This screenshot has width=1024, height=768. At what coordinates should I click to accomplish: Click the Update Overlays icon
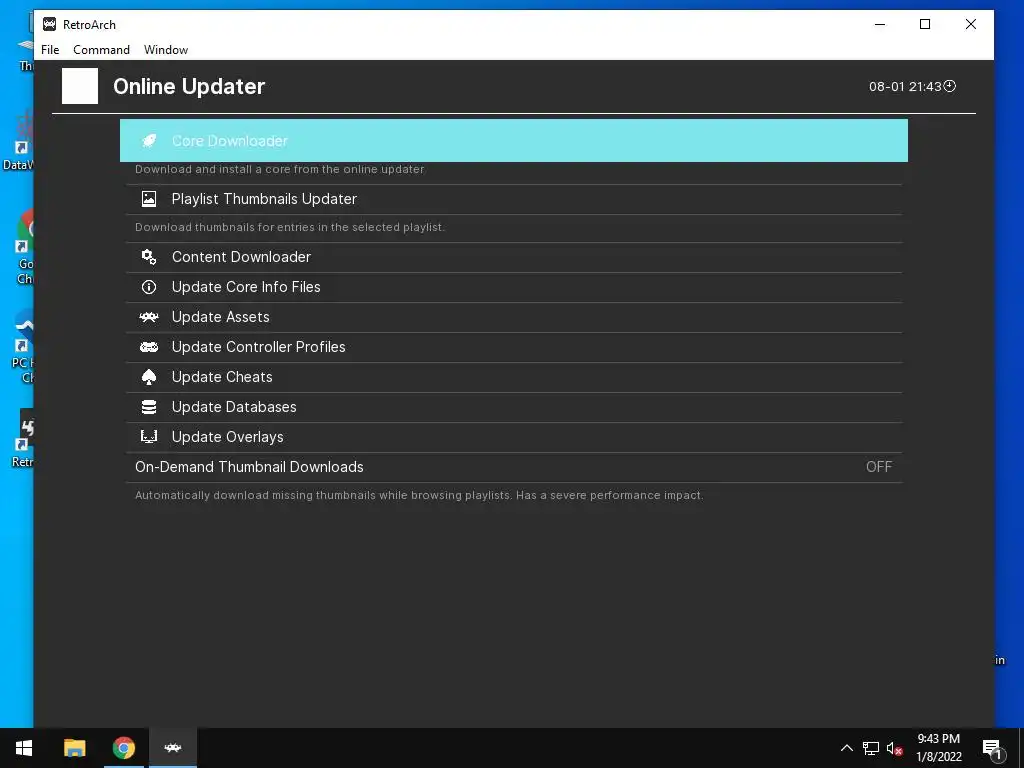(x=149, y=437)
